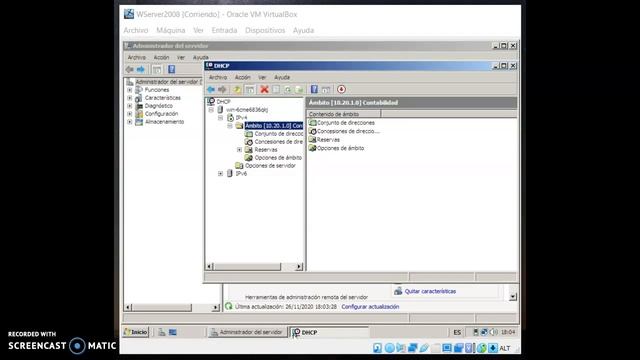Click VirtualBox USB pen status icon
The image size is (640, 360).
pos(424,348)
